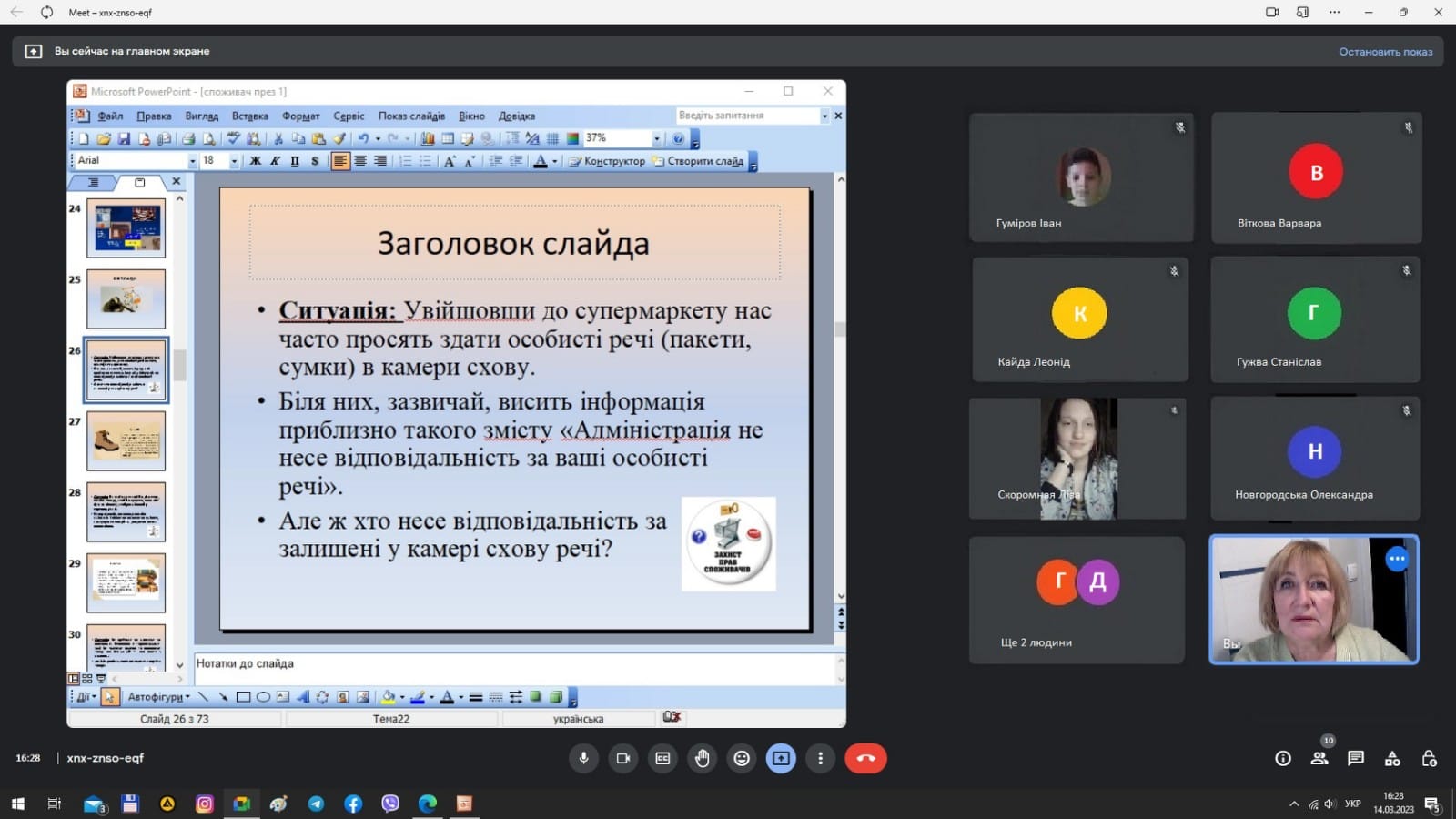This screenshot has width=1456, height=819.
Task: Open the Показ слайдів menu
Action: click(411, 116)
